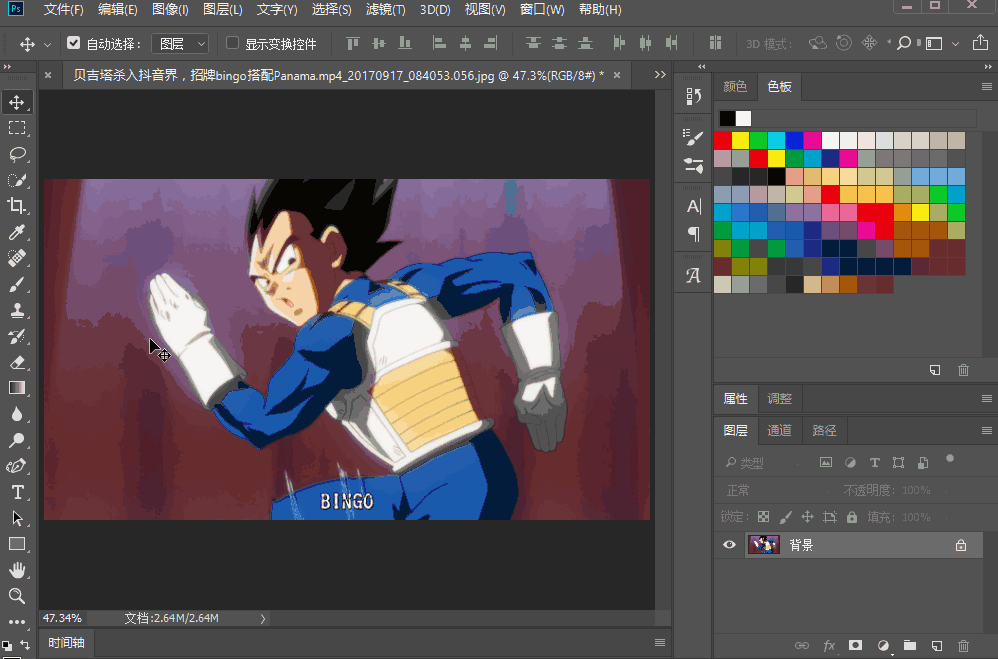This screenshot has width=998, height=659.
Task: Add a layer mask to the layer
Action: pyautogui.click(x=855, y=646)
